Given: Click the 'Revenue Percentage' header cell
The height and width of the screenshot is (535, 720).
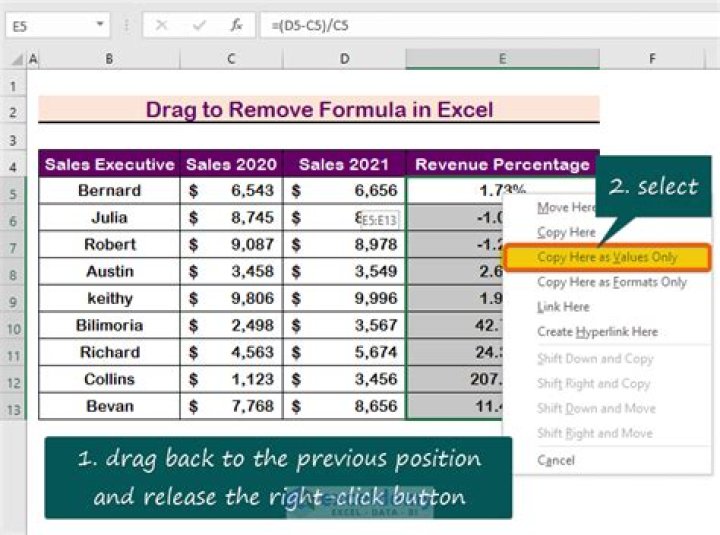Looking at the screenshot, I should point(502,164).
